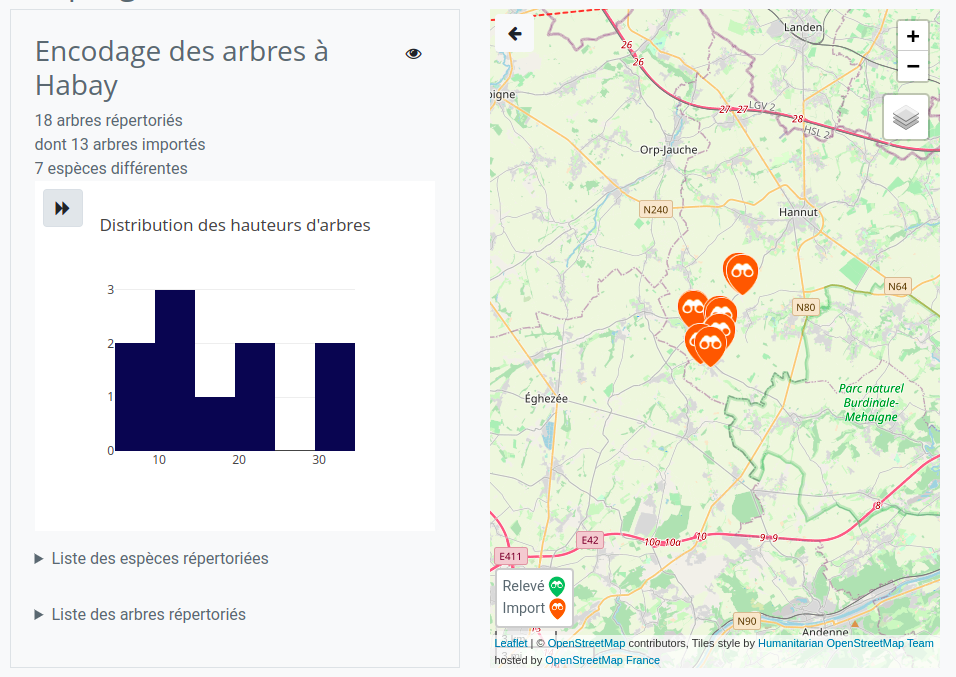This screenshot has width=956, height=677.
Task: Click the Orp-Jauche label on map
Action: 668,149
